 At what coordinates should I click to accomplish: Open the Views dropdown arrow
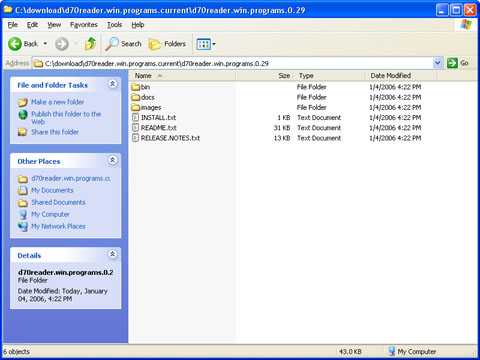[214, 44]
